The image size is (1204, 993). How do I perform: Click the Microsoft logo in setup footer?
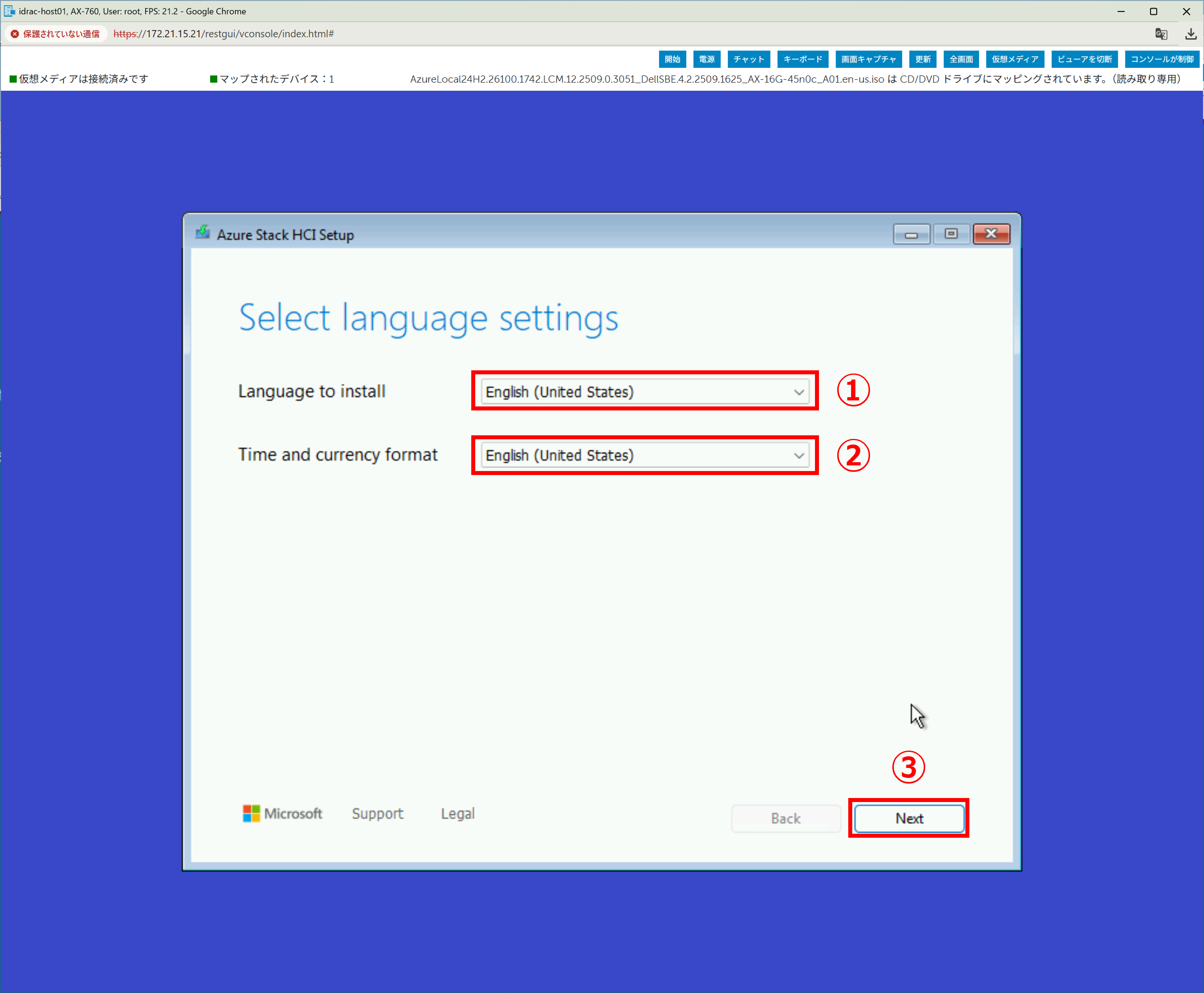251,813
